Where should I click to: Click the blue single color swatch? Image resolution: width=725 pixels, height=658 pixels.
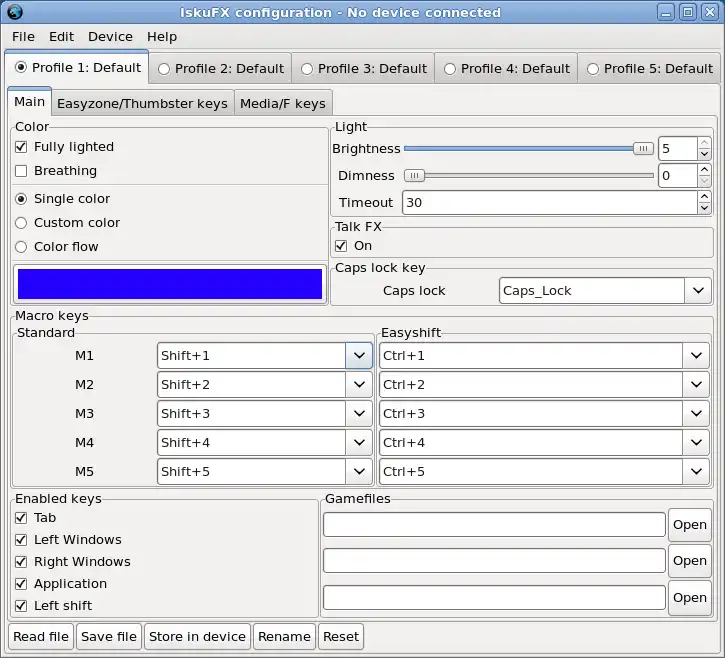click(x=170, y=284)
